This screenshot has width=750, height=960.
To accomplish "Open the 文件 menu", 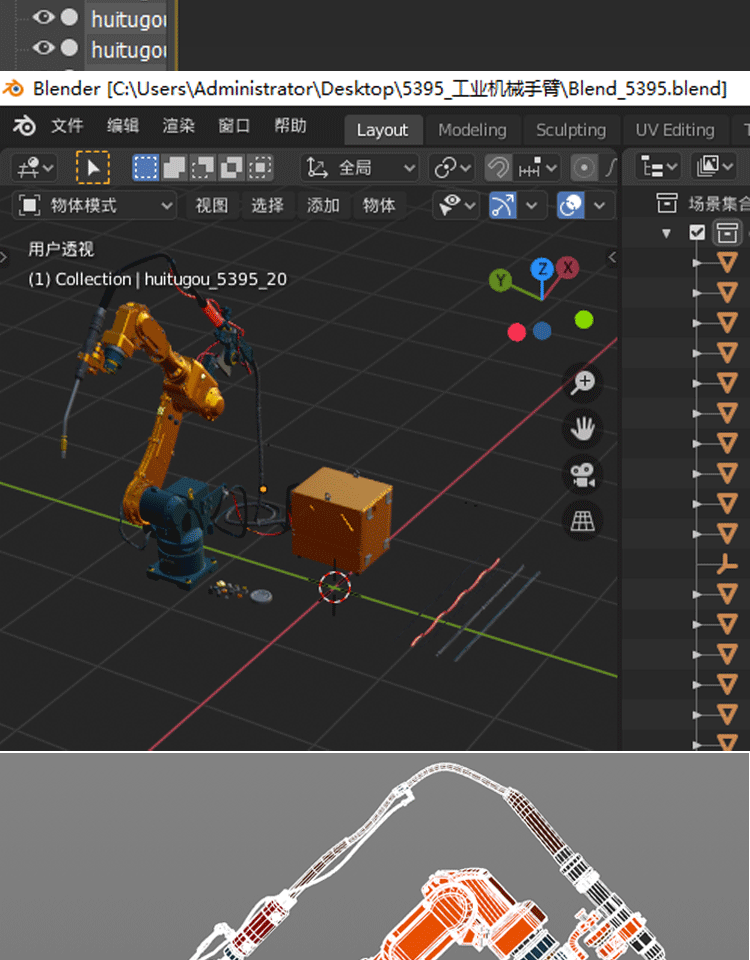I will pos(67,127).
